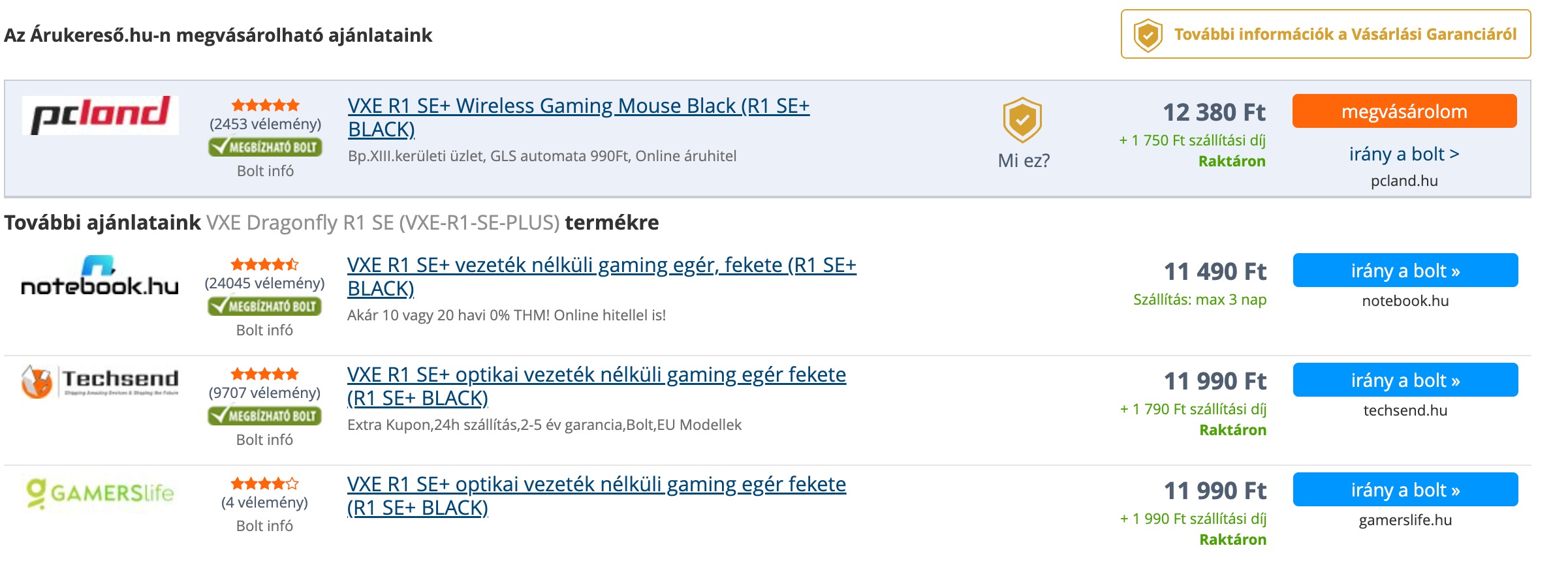The height and width of the screenshot is (565, 1568).
Task: Click Bolt infó under pcland
Action: (x=265, y=171)
